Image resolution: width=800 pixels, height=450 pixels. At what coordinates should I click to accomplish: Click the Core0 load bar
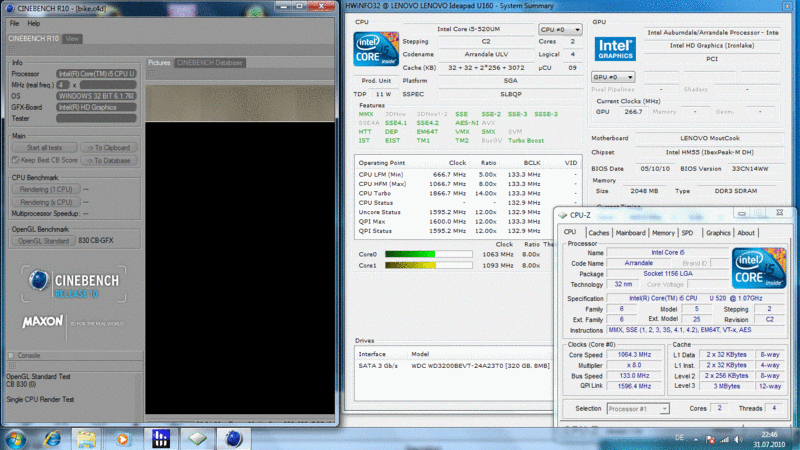pos(429,254)
